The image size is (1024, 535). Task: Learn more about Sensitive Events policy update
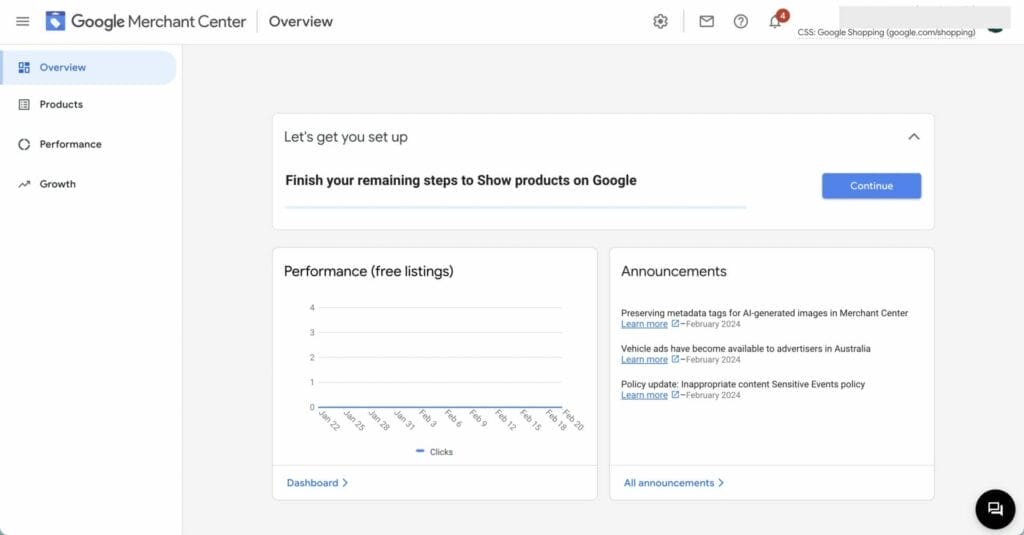(644, 395)
